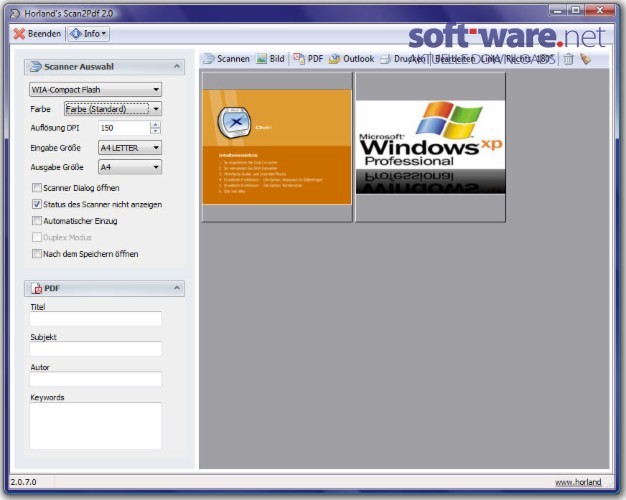Open the Info menu
Image resolution: width=626 pixels, height=500 pixels.
89,34
